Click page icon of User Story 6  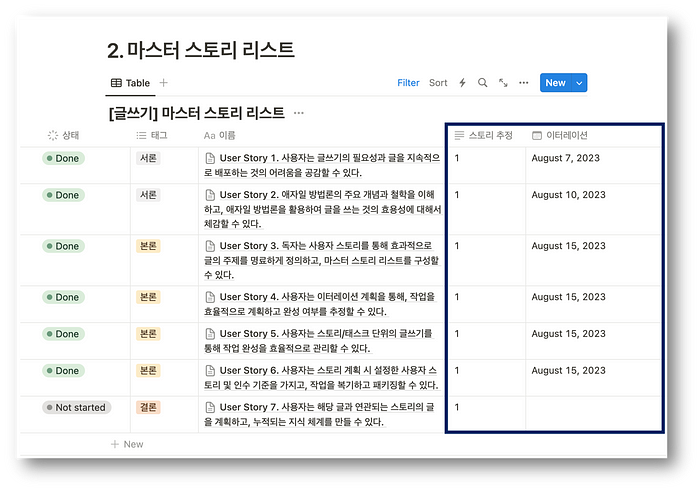[x=210, y=370]
